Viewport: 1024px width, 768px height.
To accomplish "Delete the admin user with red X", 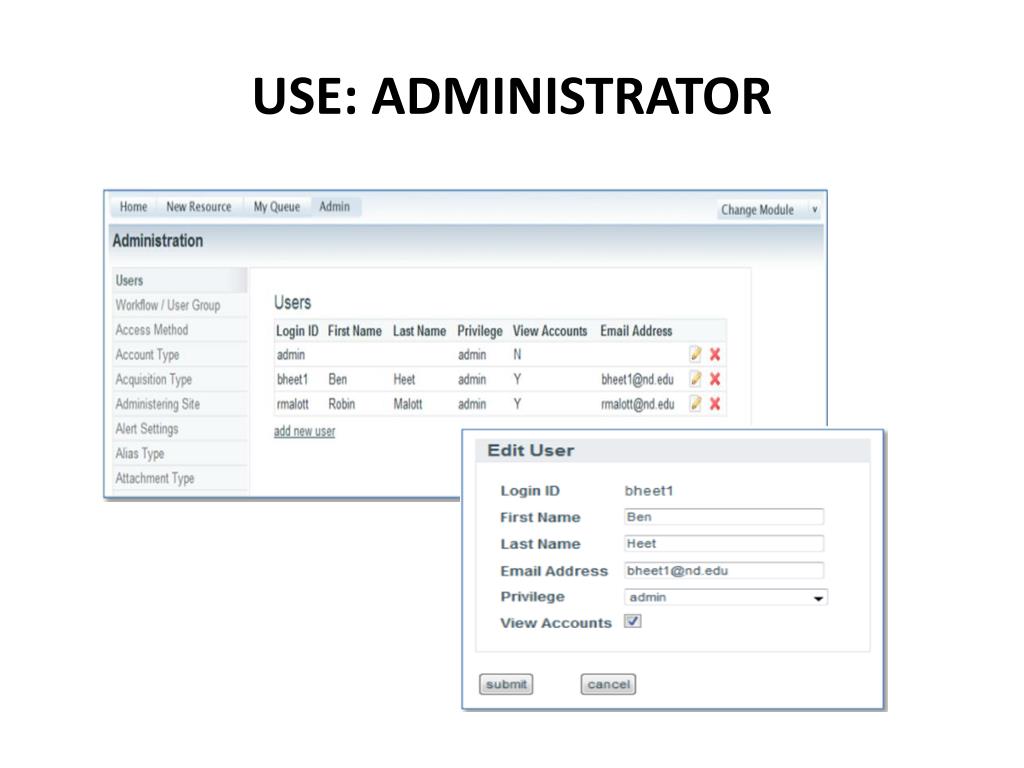I will (x=715, y=355).
